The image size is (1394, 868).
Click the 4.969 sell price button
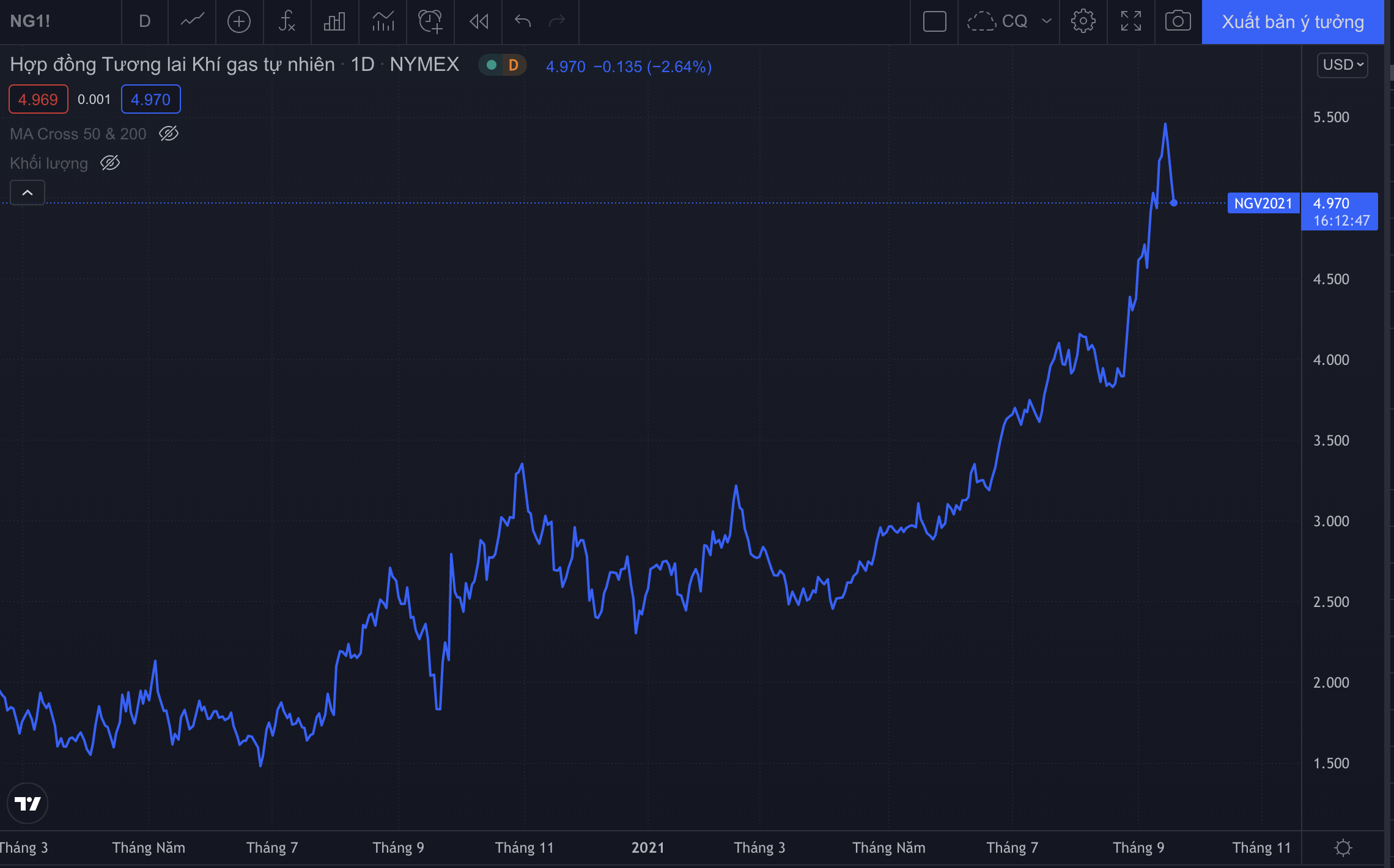38,99
